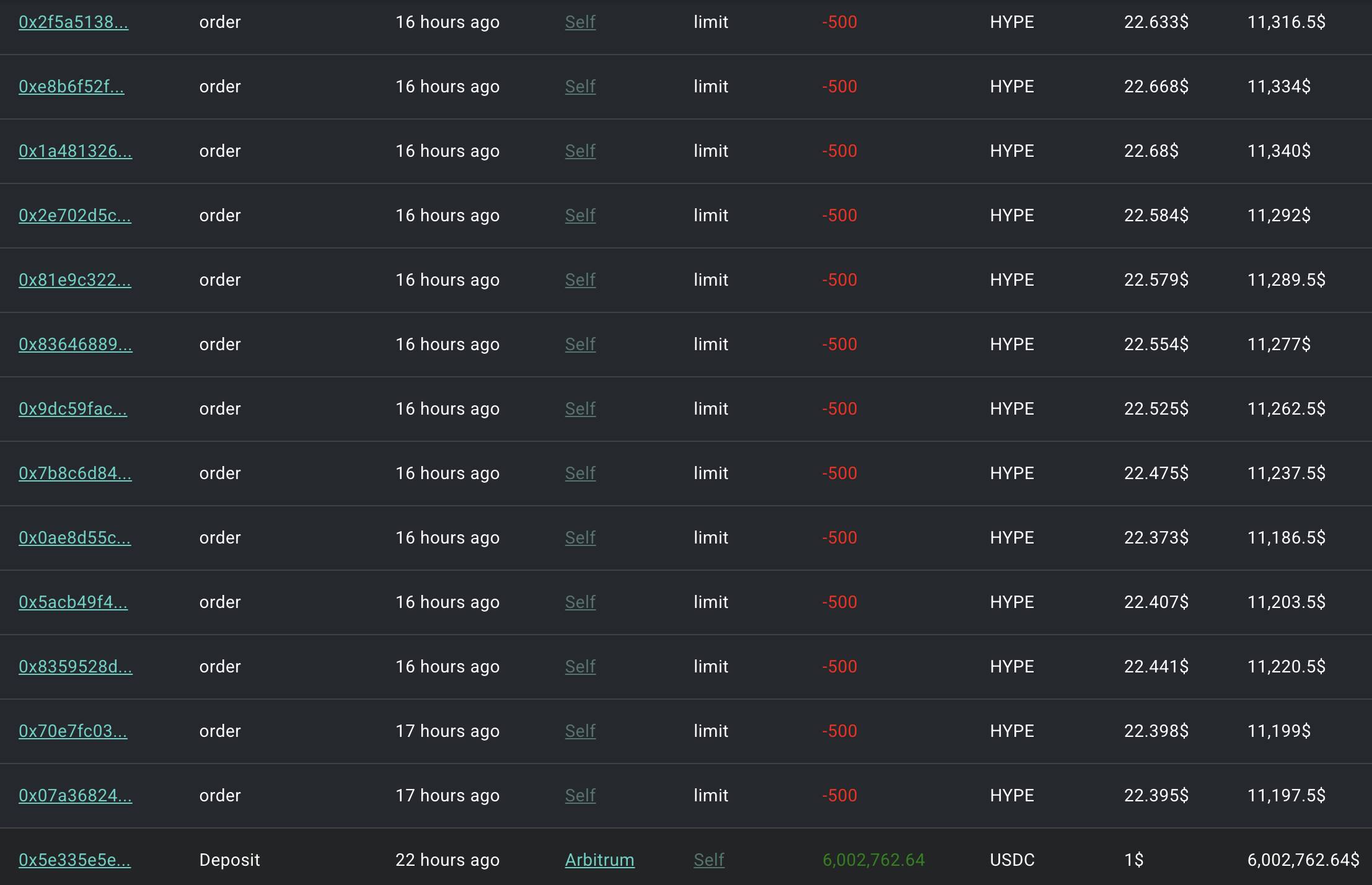Click Self link in the Deposit row
Image resolution: width=1372 pixels, height=885 pixels.
pyautogui.click(x=709, y=860)
